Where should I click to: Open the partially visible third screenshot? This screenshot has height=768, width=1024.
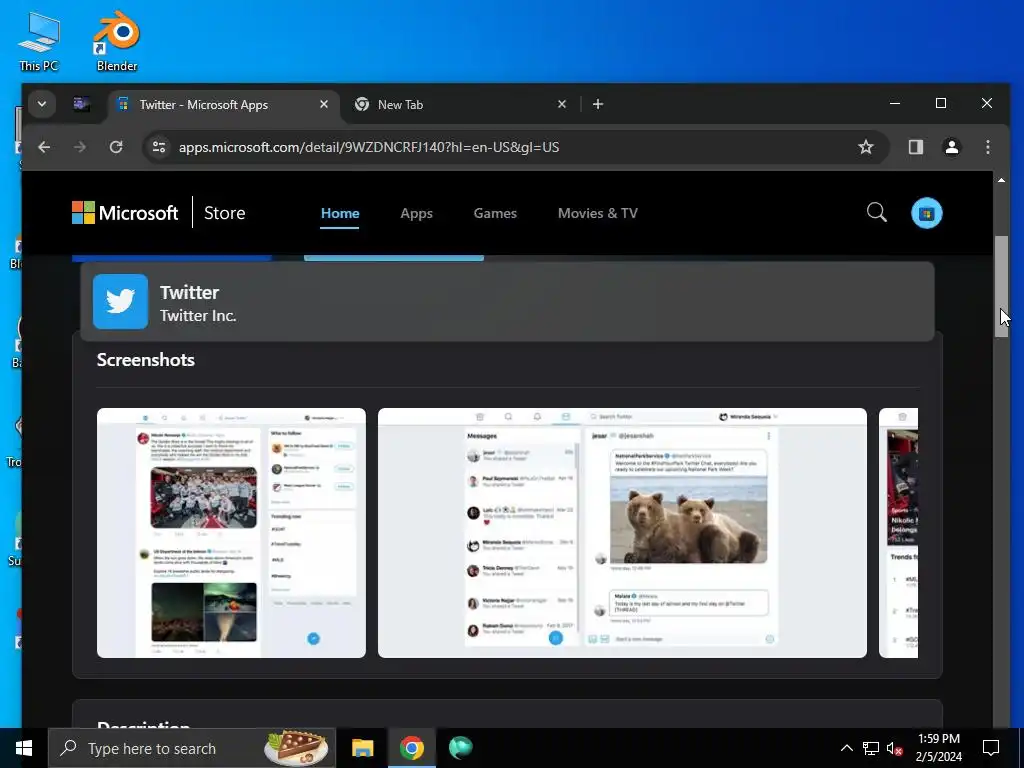[899, 533]
